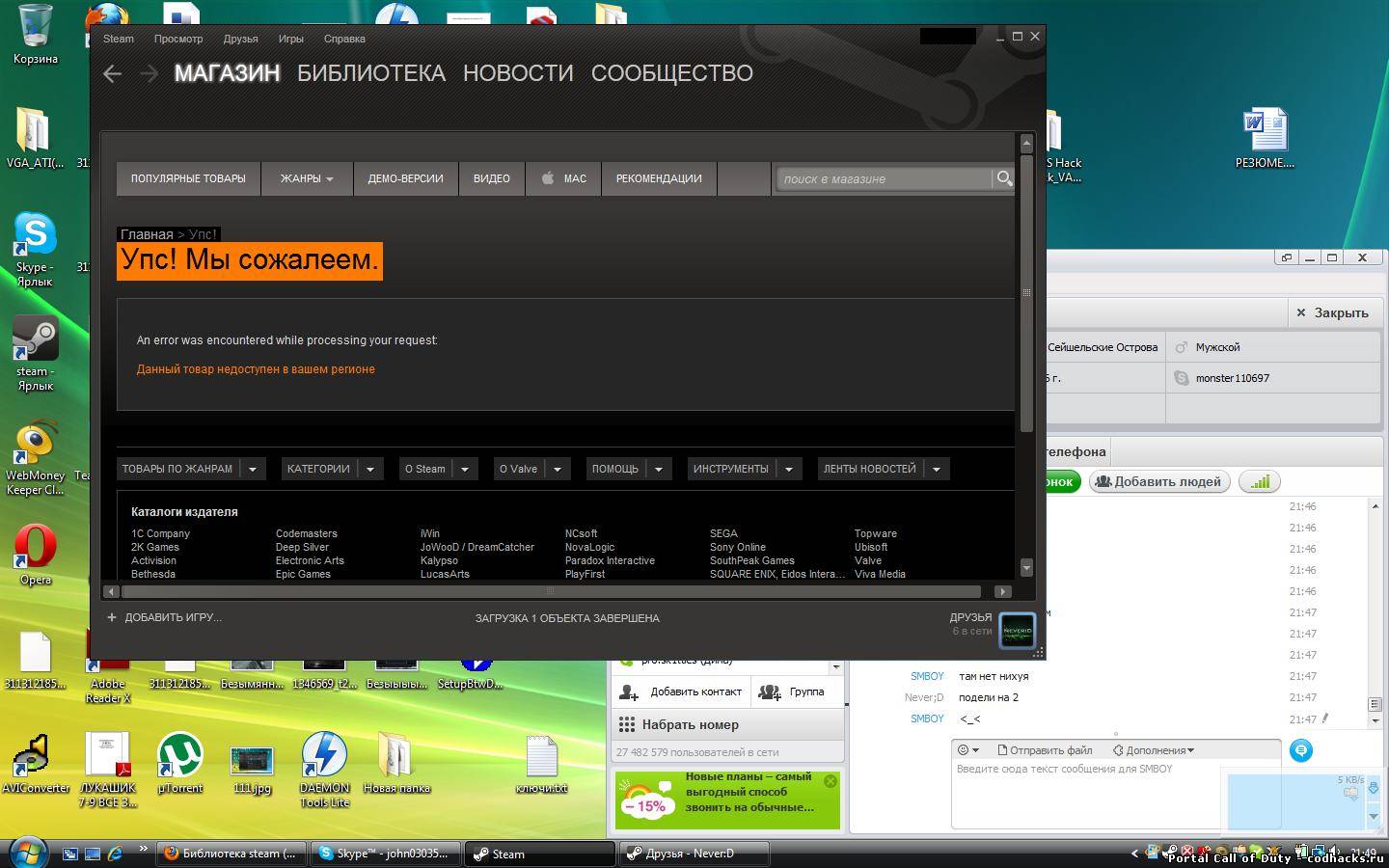Image resolution: width=1389 pixels, height=868 pixels.
Task: Open the Просмотр menu
Action: [x=178, y=39]
